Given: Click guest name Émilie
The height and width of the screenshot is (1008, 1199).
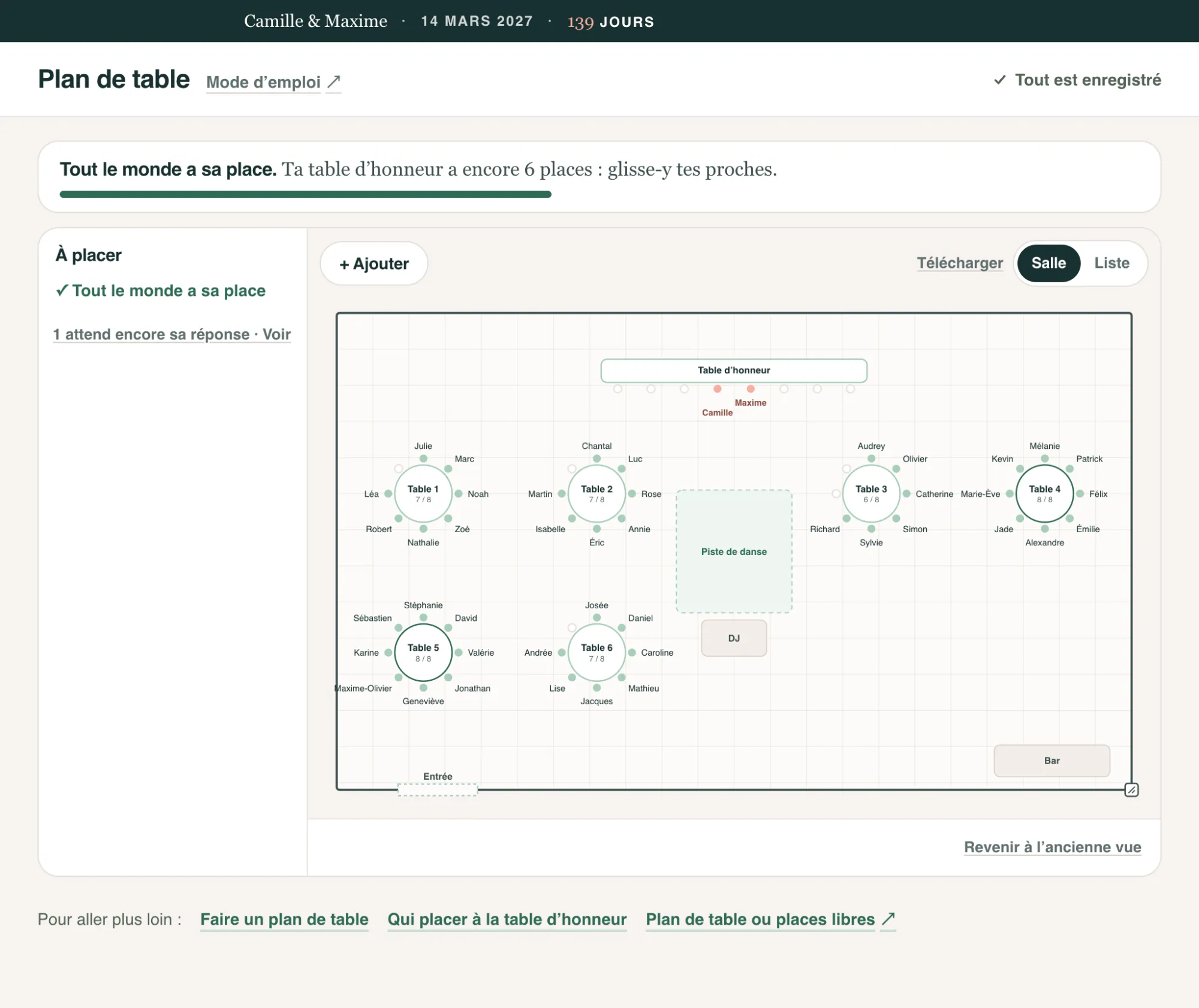Looking at the screenshot, I should pyautogui.click(x=1088, y=529).
